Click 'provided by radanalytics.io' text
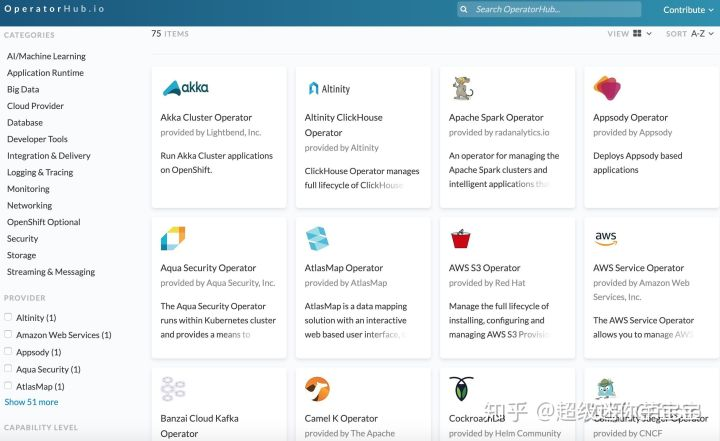 tap(499, 132)
